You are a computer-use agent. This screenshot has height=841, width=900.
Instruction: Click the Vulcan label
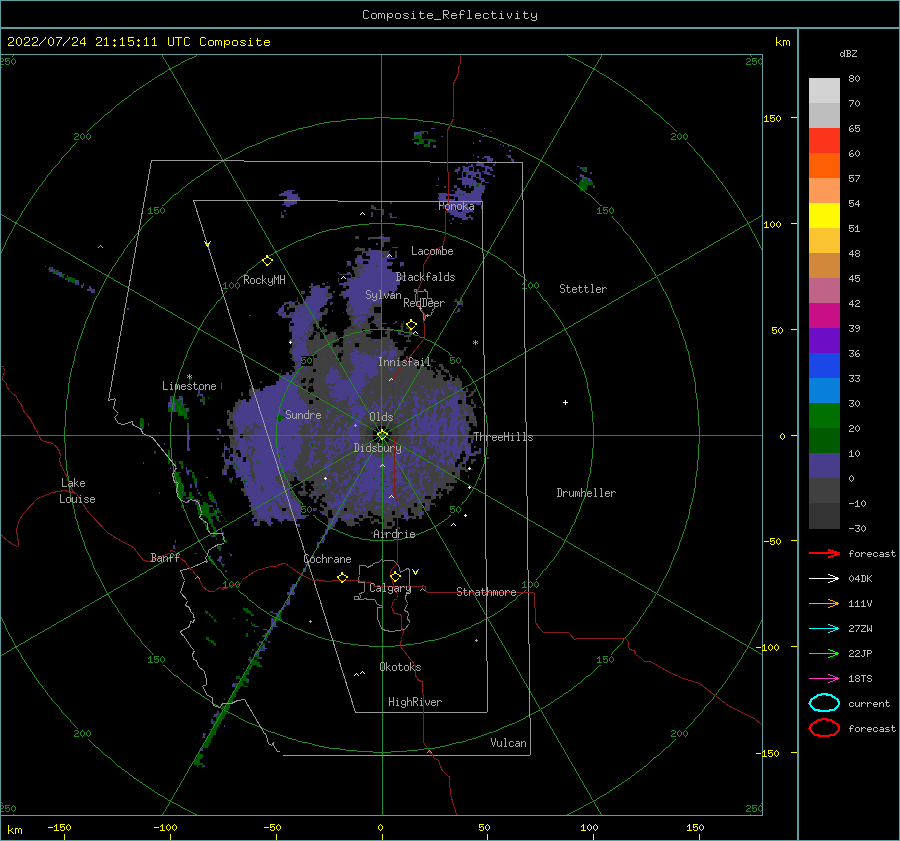508,743
